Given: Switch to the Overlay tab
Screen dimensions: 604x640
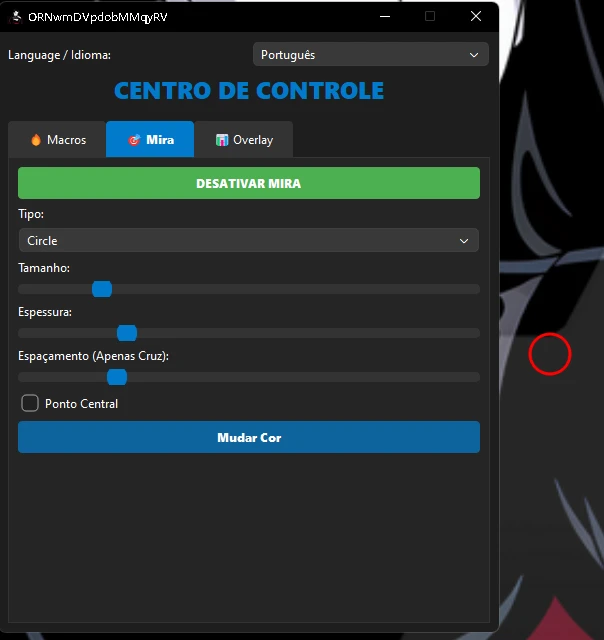Looking at the screenshot, I should 244,140.
